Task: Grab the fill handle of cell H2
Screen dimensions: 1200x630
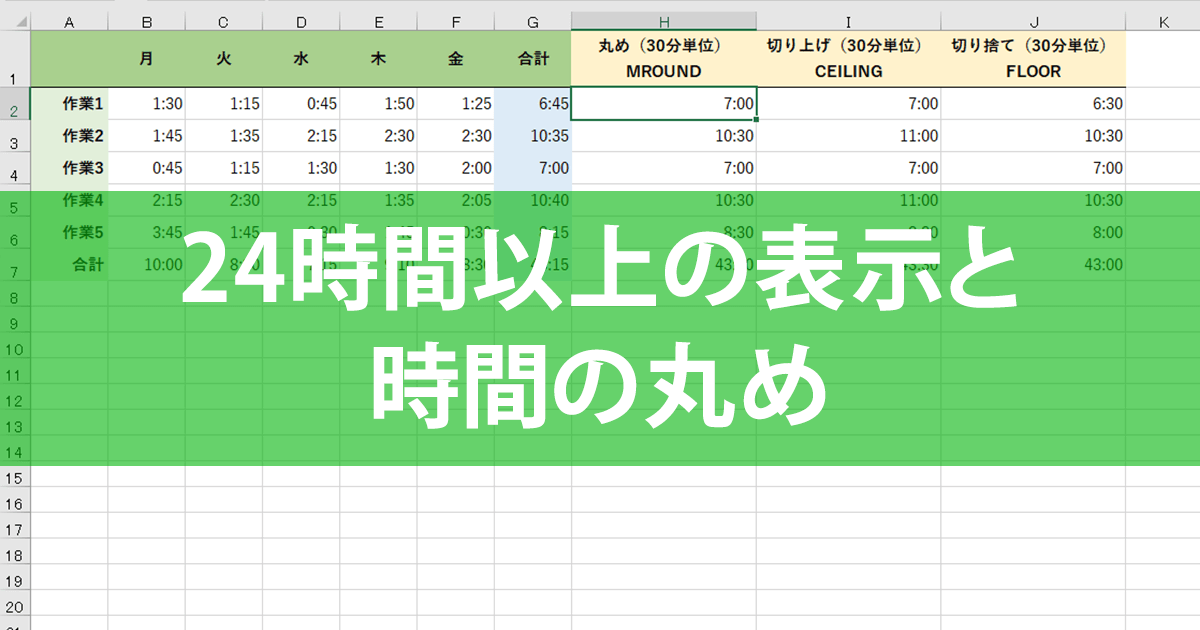Action: (757, 119)
